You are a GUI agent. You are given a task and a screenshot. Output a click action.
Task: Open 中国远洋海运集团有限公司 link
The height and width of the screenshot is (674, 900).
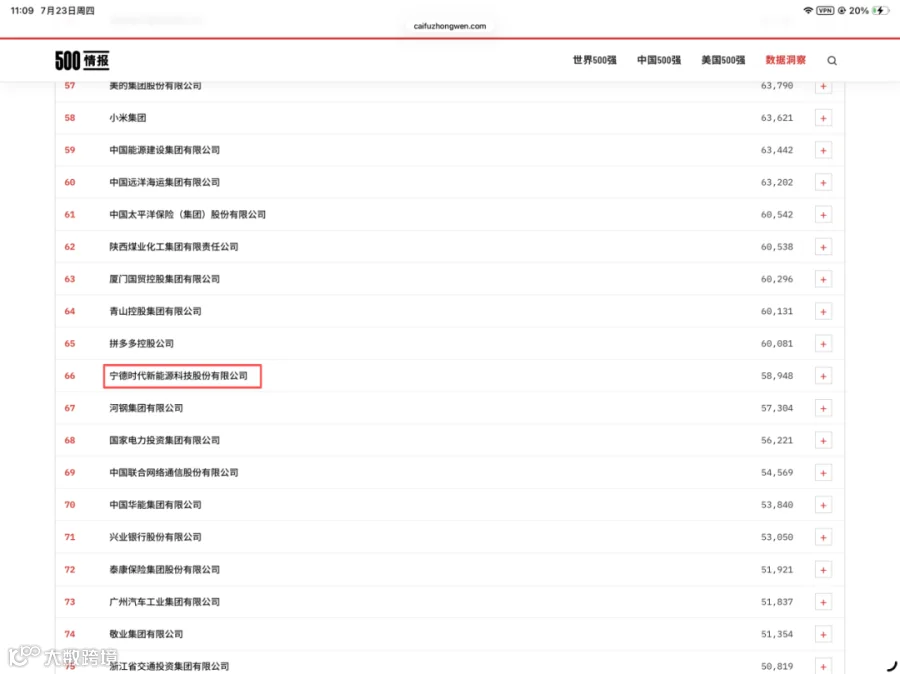click(164, 182)
